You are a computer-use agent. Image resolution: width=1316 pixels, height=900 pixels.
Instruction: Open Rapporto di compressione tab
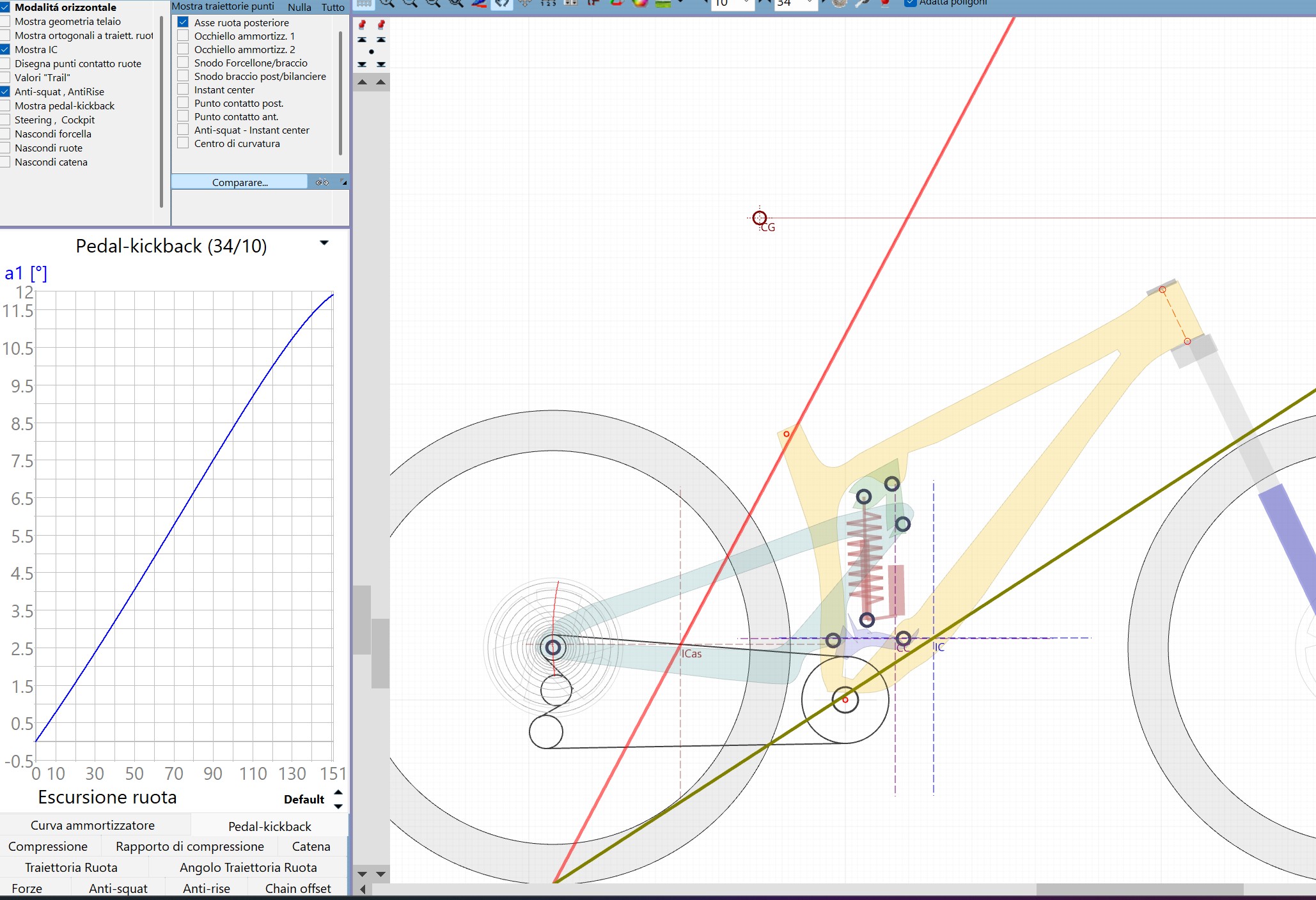190,846
